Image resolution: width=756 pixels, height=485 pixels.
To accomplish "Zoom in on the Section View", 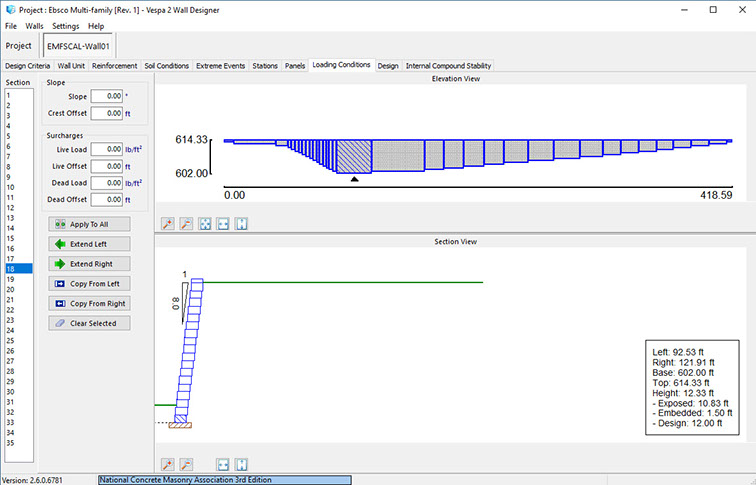I will tap(167, 465).
